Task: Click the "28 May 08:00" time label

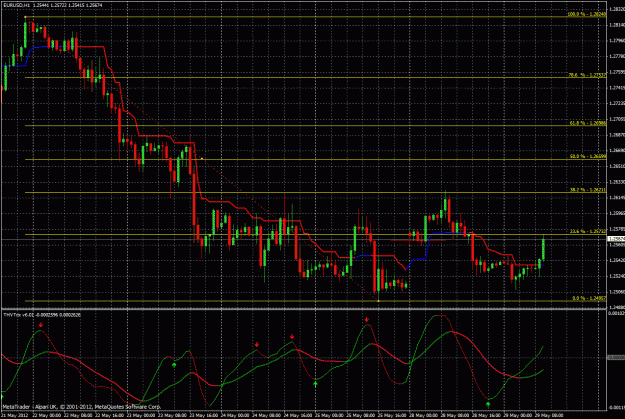Action: [455, 415]
